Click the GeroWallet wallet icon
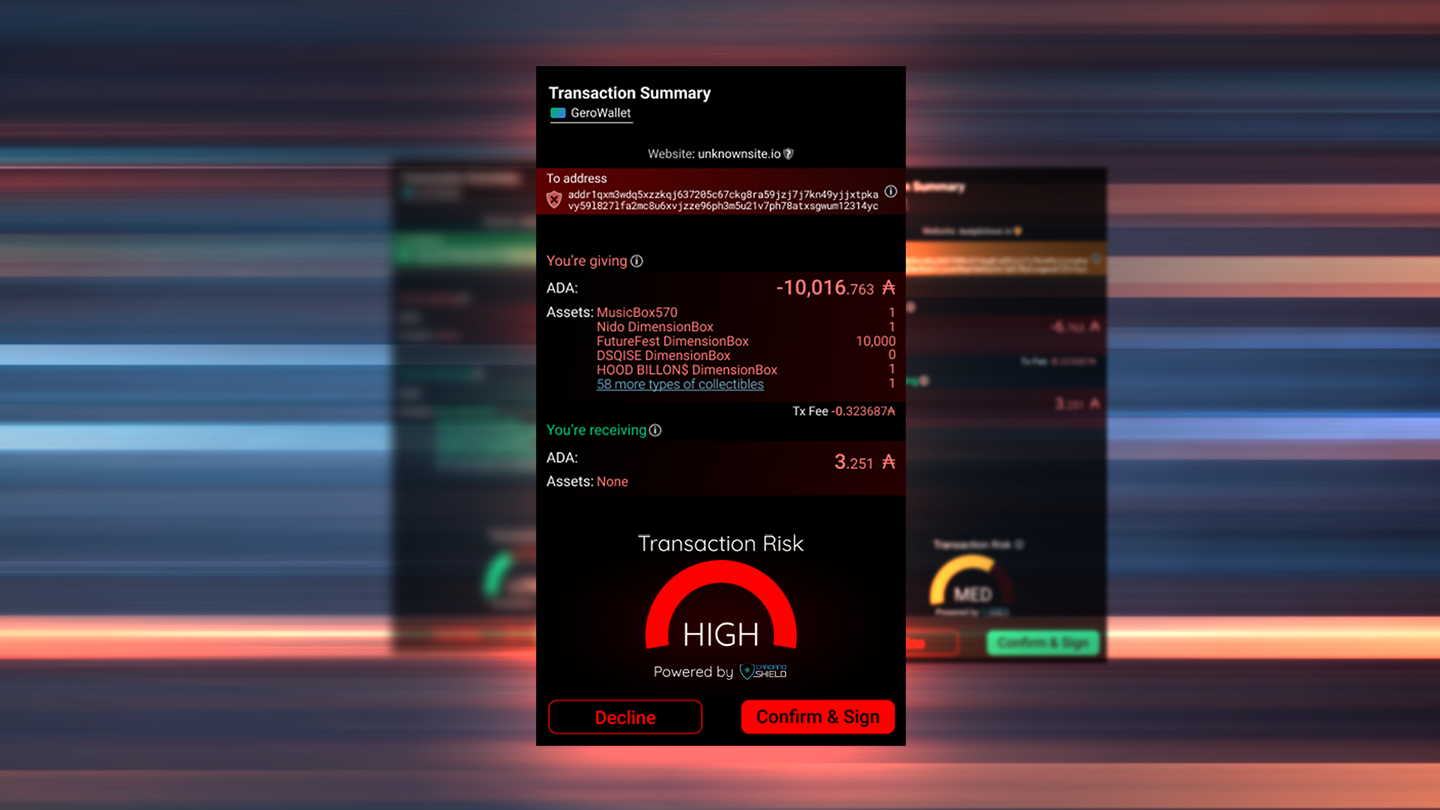Image resolution: width=1440 pixels, height=810 pixels. pyautogui.click(x=558, y=113)
